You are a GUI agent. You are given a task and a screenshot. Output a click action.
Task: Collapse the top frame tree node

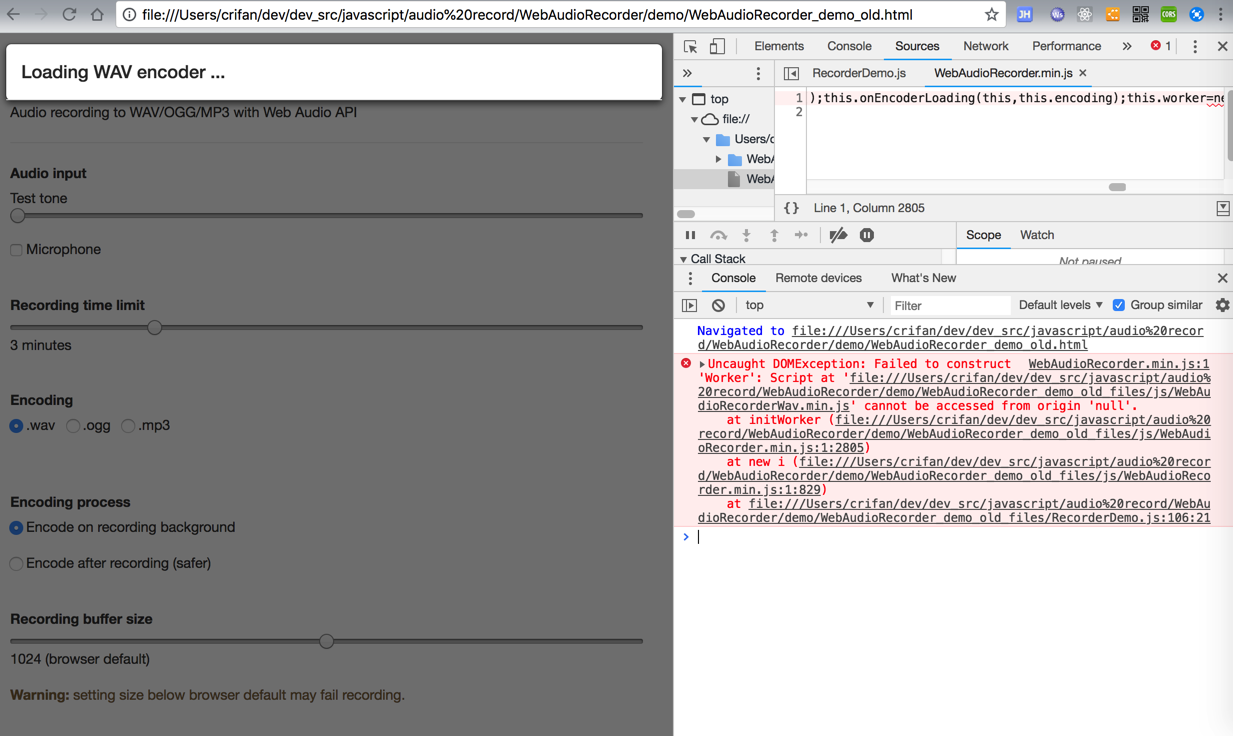point(683,99)
